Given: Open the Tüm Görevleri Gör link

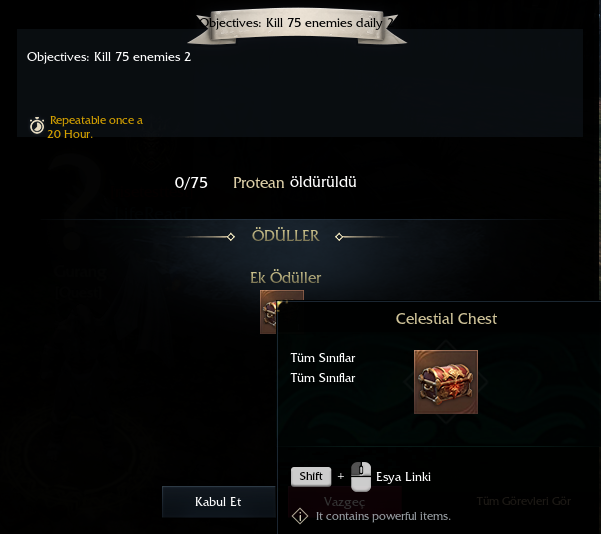Looking at the screenshot, I should pos(524,501).
